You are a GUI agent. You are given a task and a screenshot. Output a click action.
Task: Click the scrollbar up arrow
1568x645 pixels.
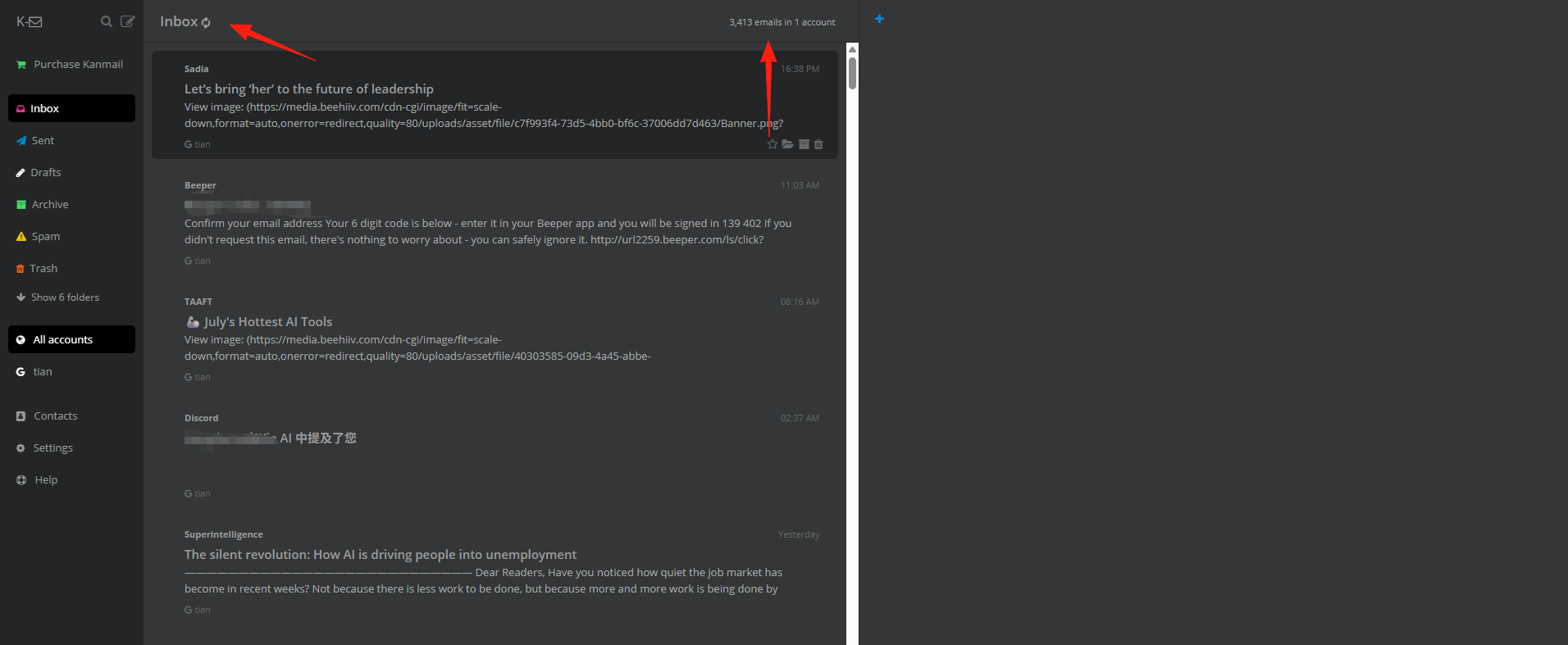tap(853, 49)
